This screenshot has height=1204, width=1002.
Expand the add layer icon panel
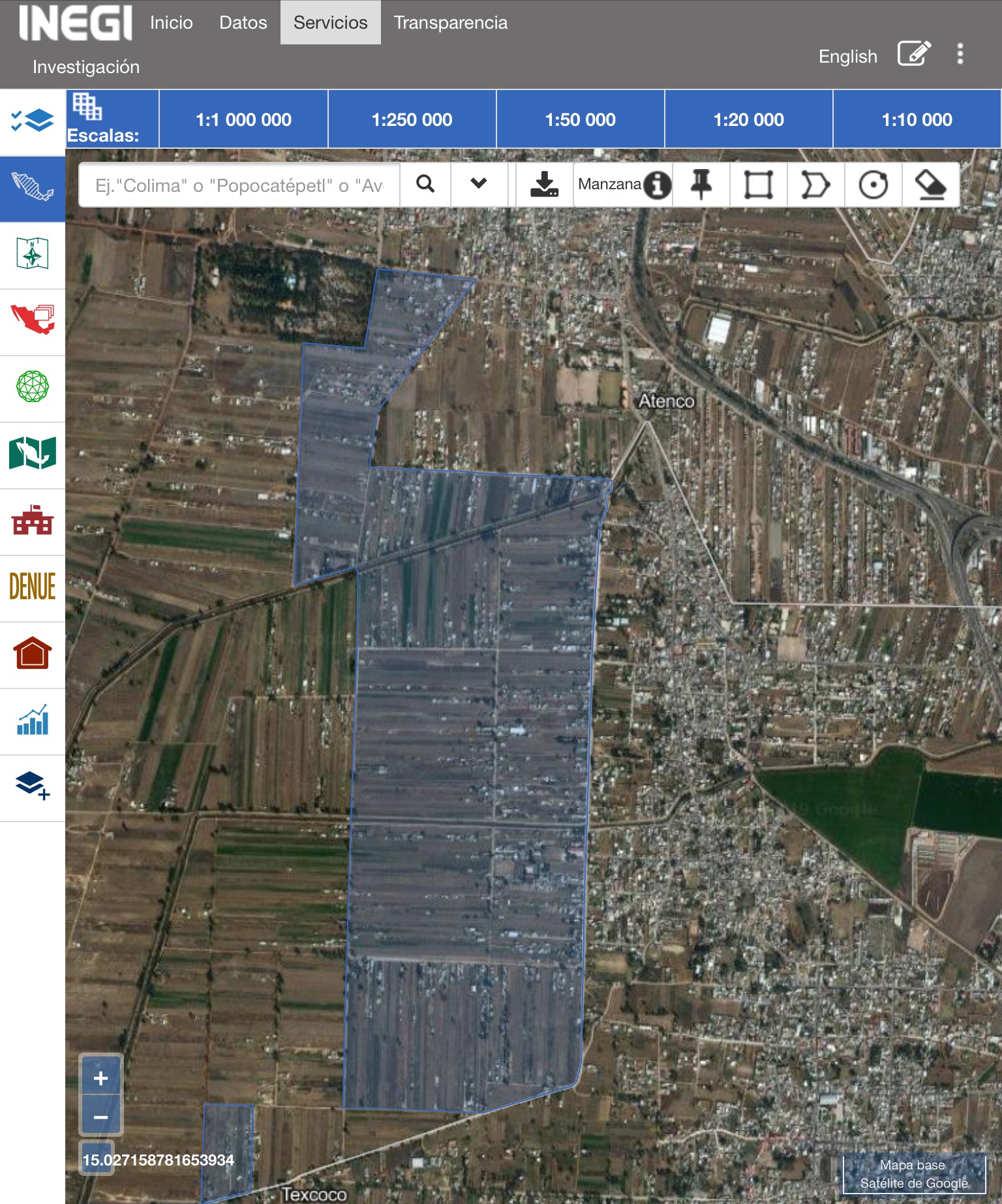point(33,786)
